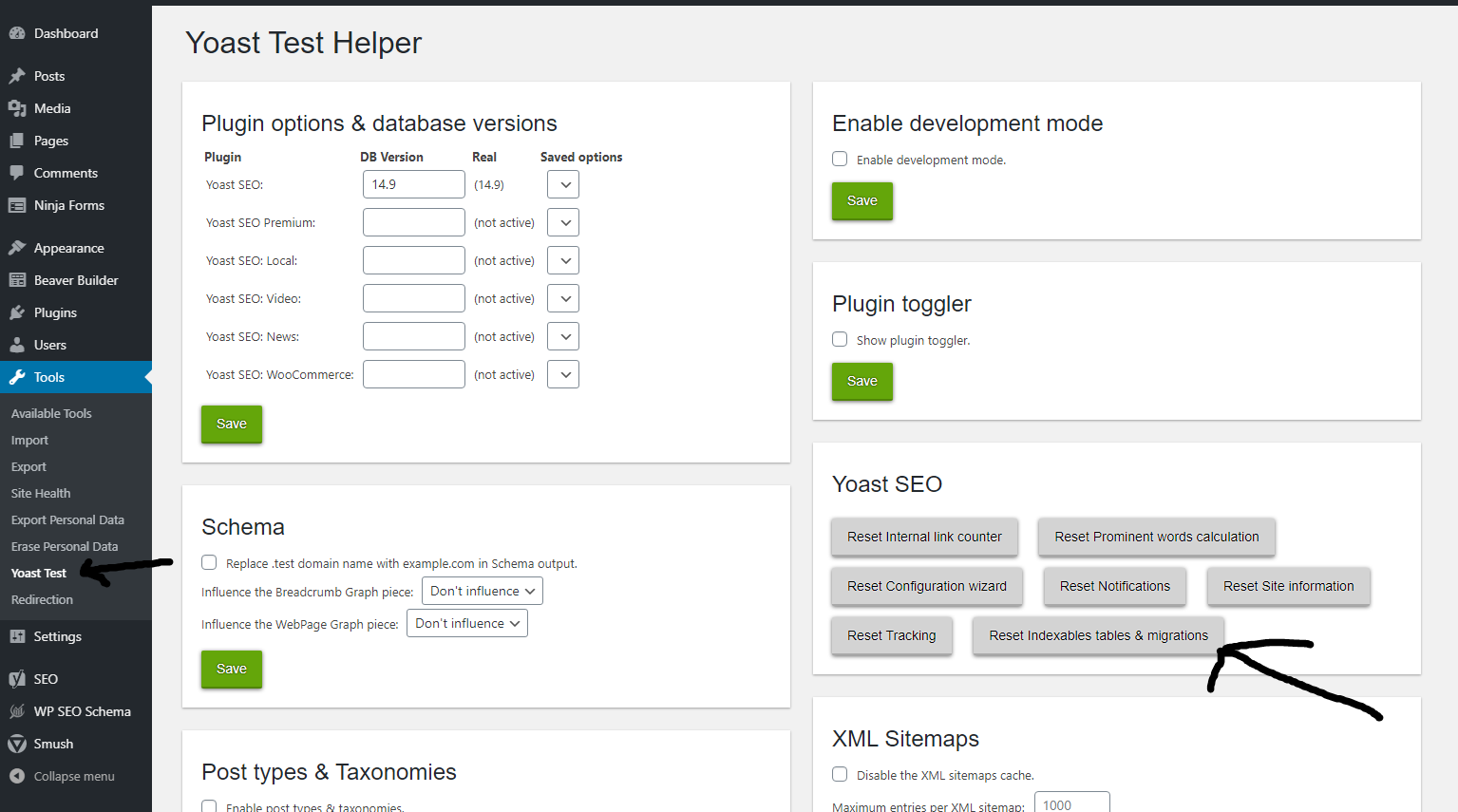Save the Plugin options & database versions
This screenshot has width=1458, height=812.
(x=232, y=424)
